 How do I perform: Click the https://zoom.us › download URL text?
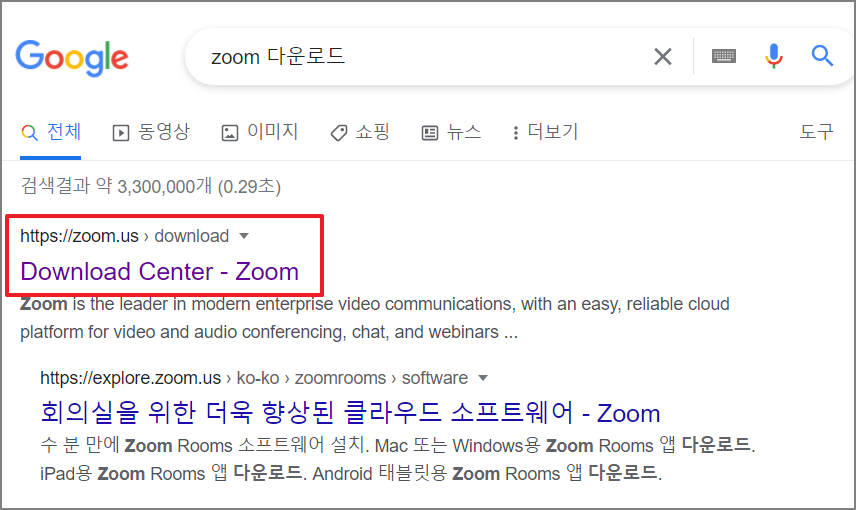point(124,236)
